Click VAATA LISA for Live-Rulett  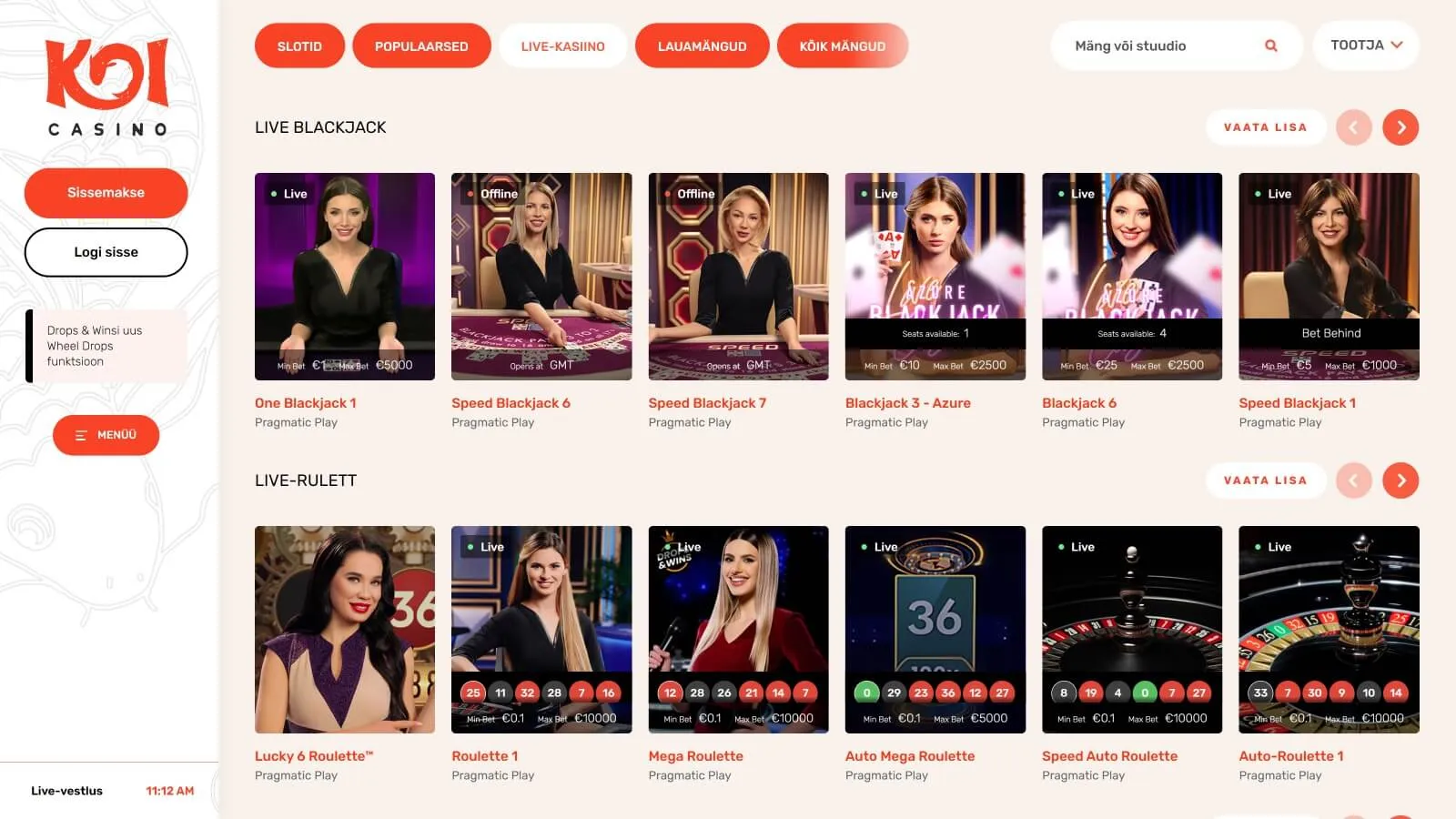coord(1265,480)
